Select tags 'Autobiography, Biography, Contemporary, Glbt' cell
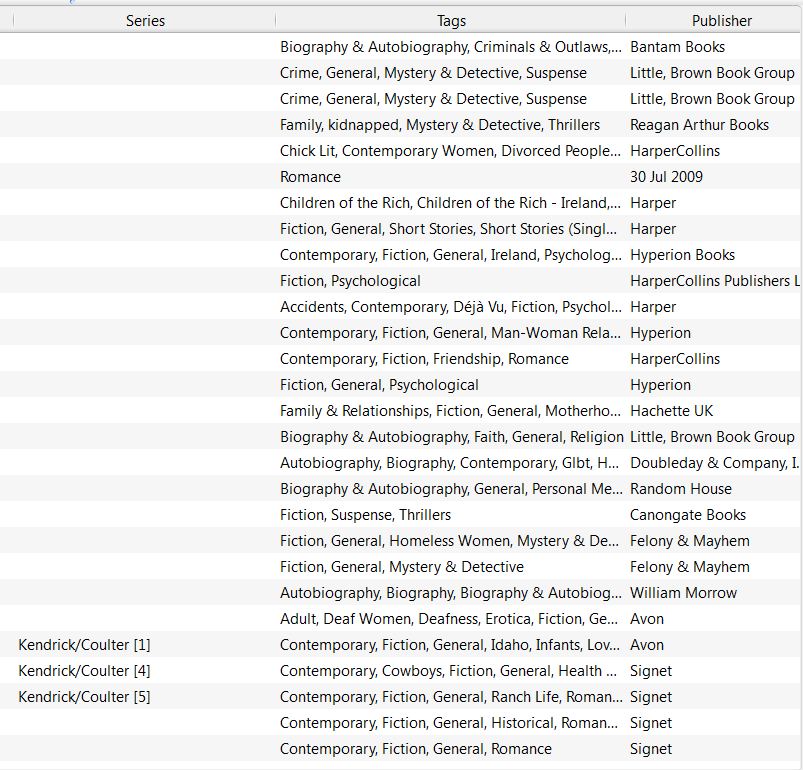 [x=449, y=463]
